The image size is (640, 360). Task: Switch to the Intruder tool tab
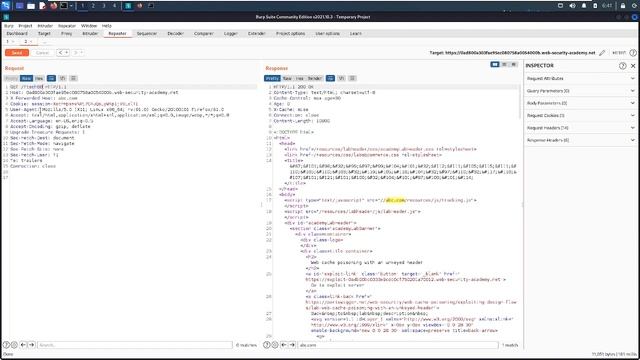tap(90, 33)
